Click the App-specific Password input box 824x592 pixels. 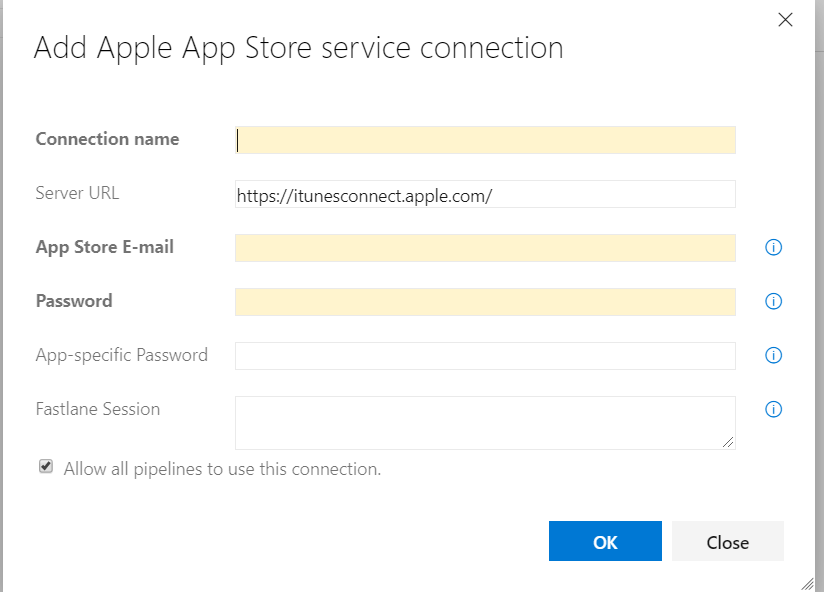click(485, 356)
